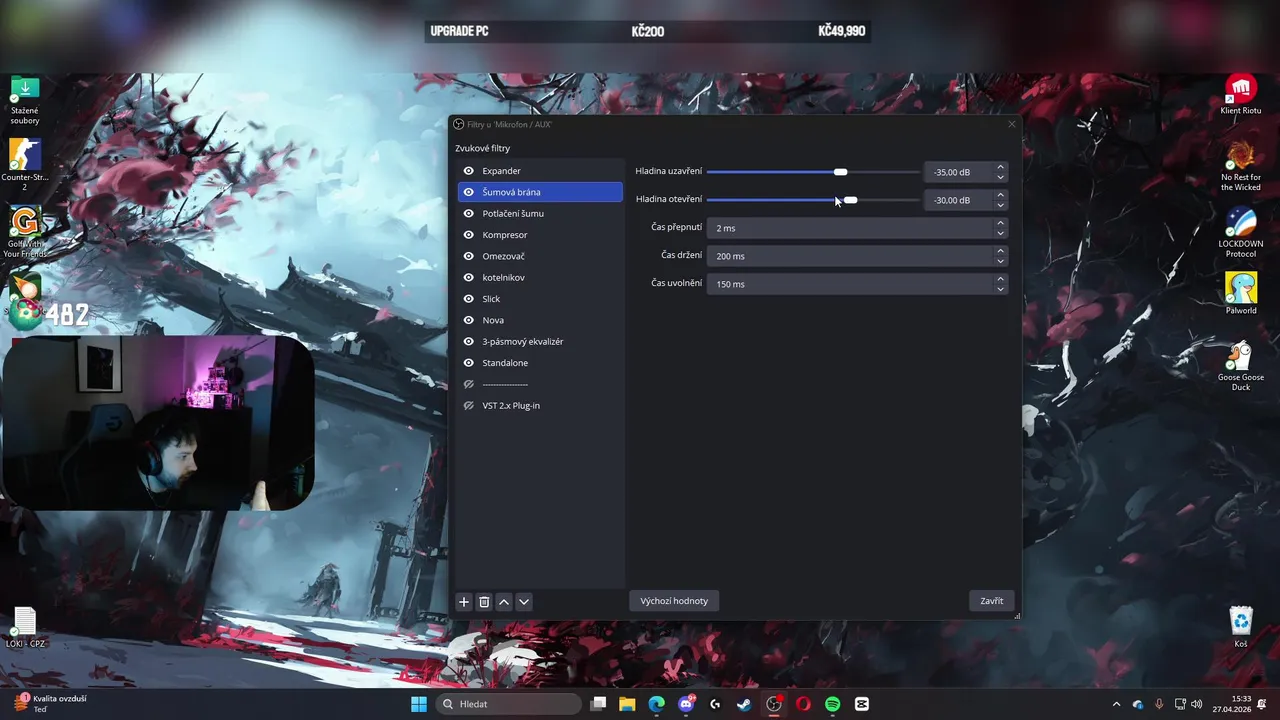Move selected filter up
The height and width of the screenshot is (720, 1280).
pyautogui.click(x=504, y=601)
